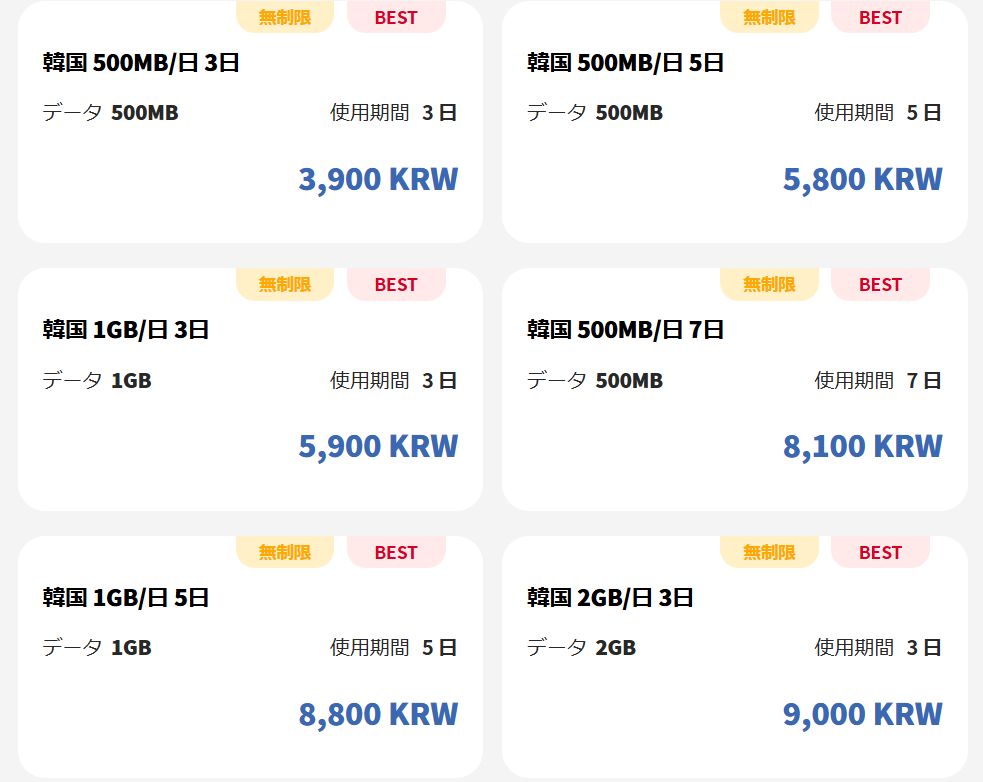
Task: Choose the 韓国 2GB/日 3日 plan title
Action: point(610,598)
